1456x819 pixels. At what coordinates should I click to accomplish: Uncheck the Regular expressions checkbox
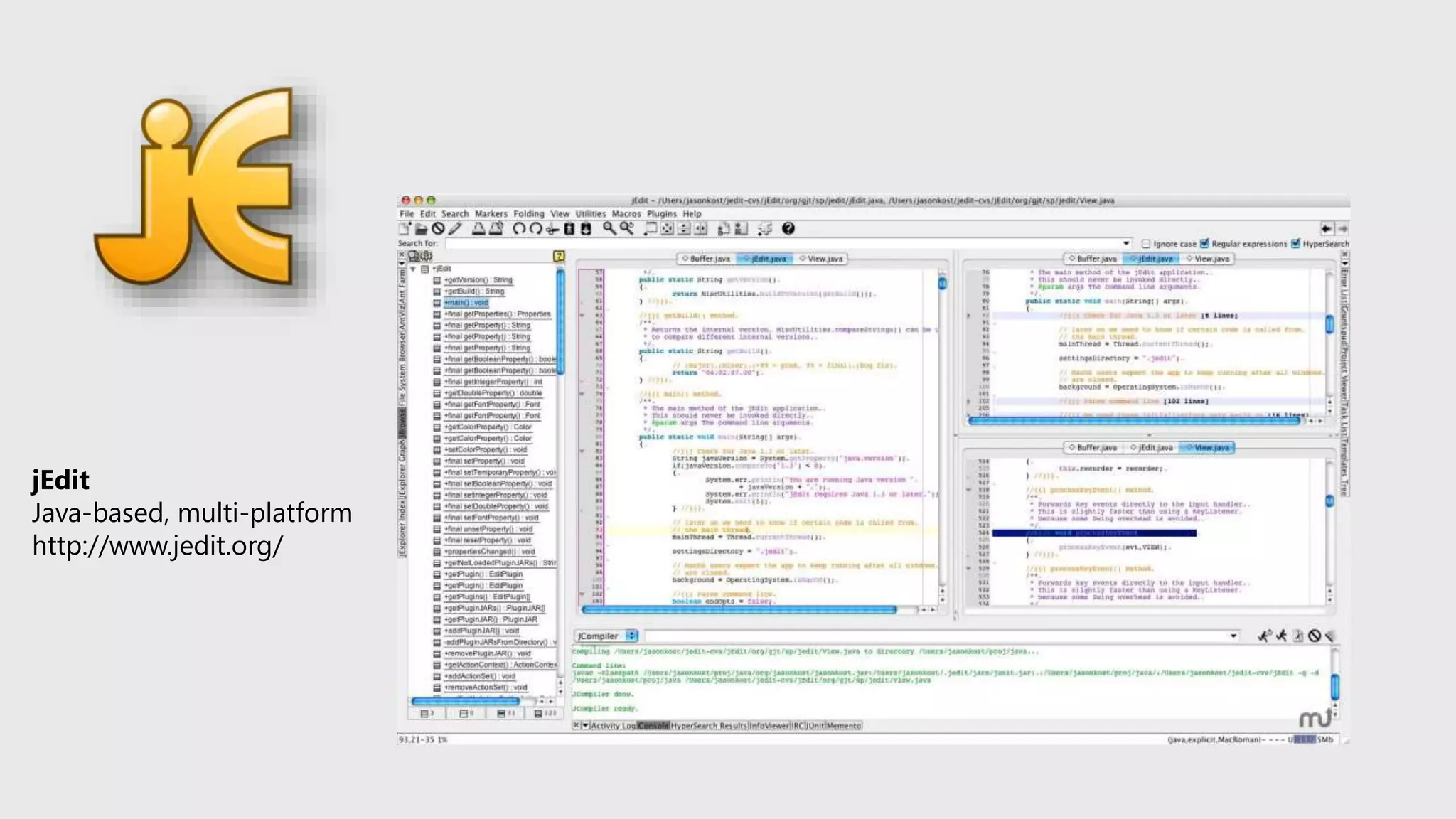click(x=1204, y=244)
